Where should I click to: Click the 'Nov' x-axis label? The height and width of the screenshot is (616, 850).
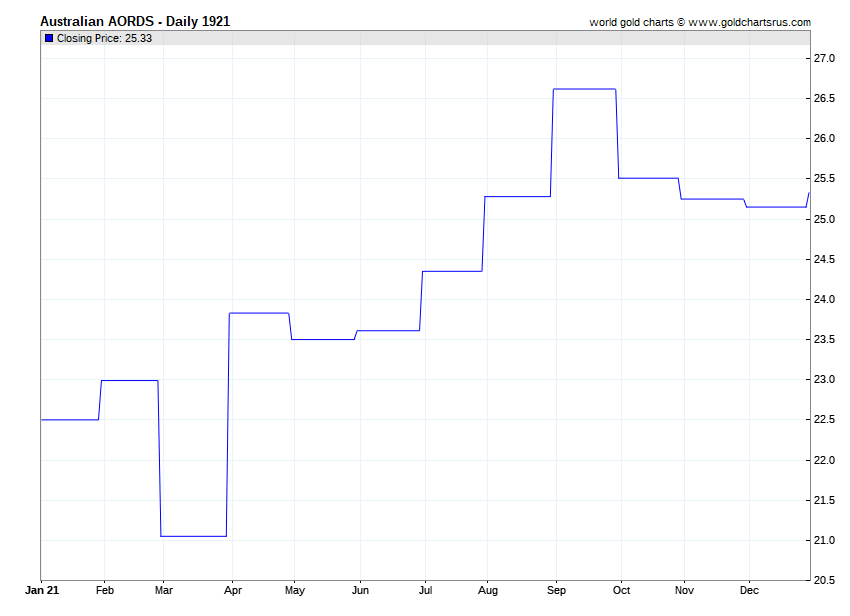[684, 590]
